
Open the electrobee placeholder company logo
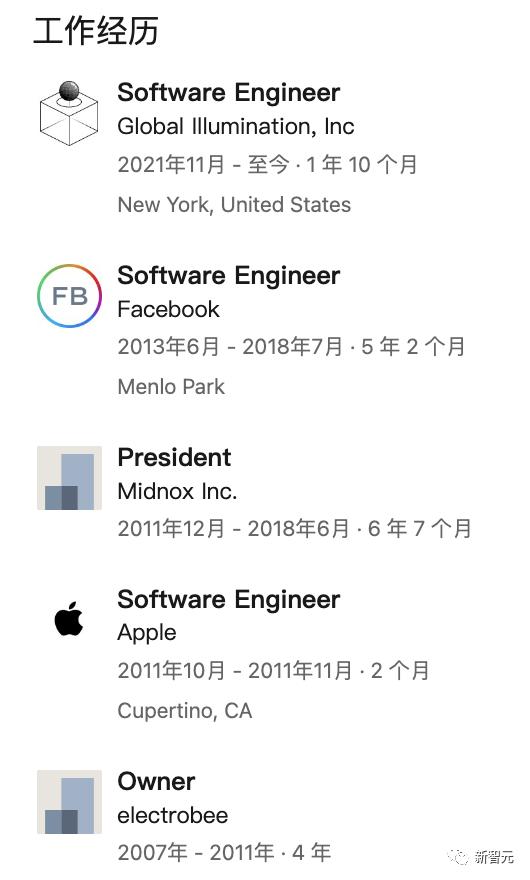[70, 802]
